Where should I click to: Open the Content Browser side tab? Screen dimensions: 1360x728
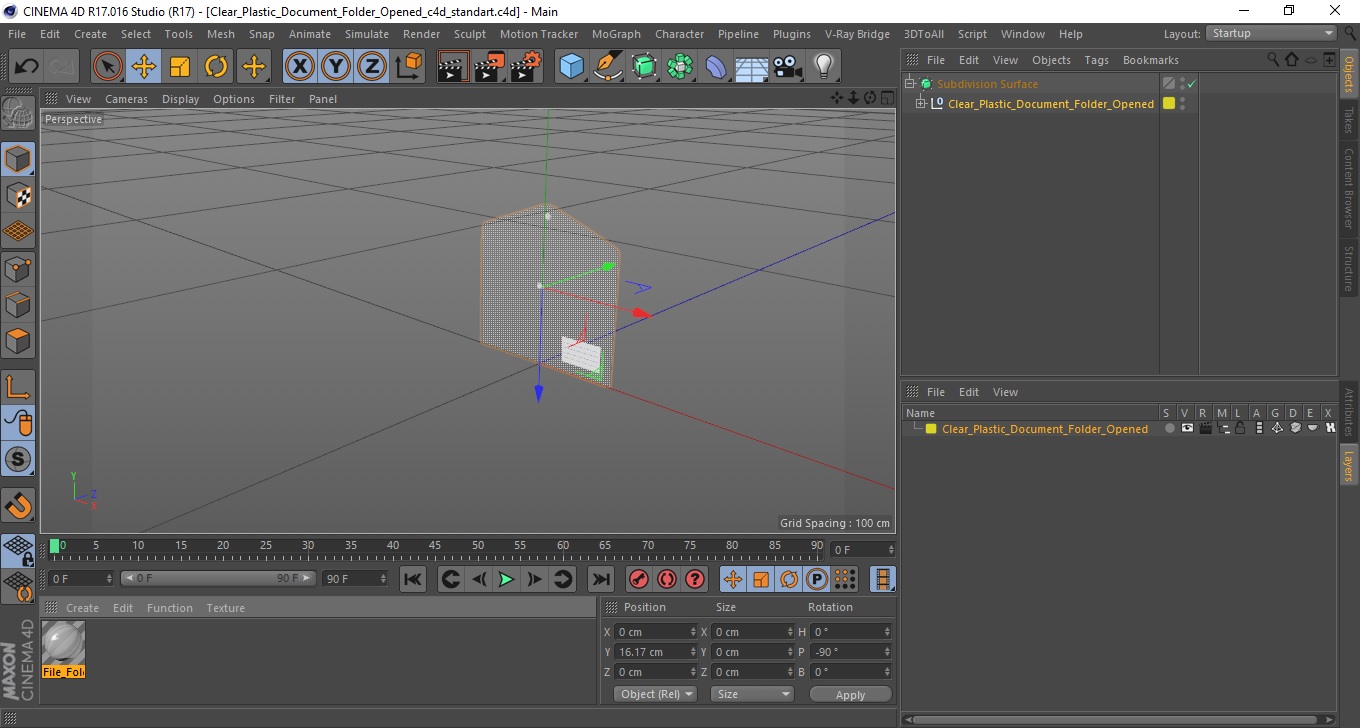[1348, 188]
